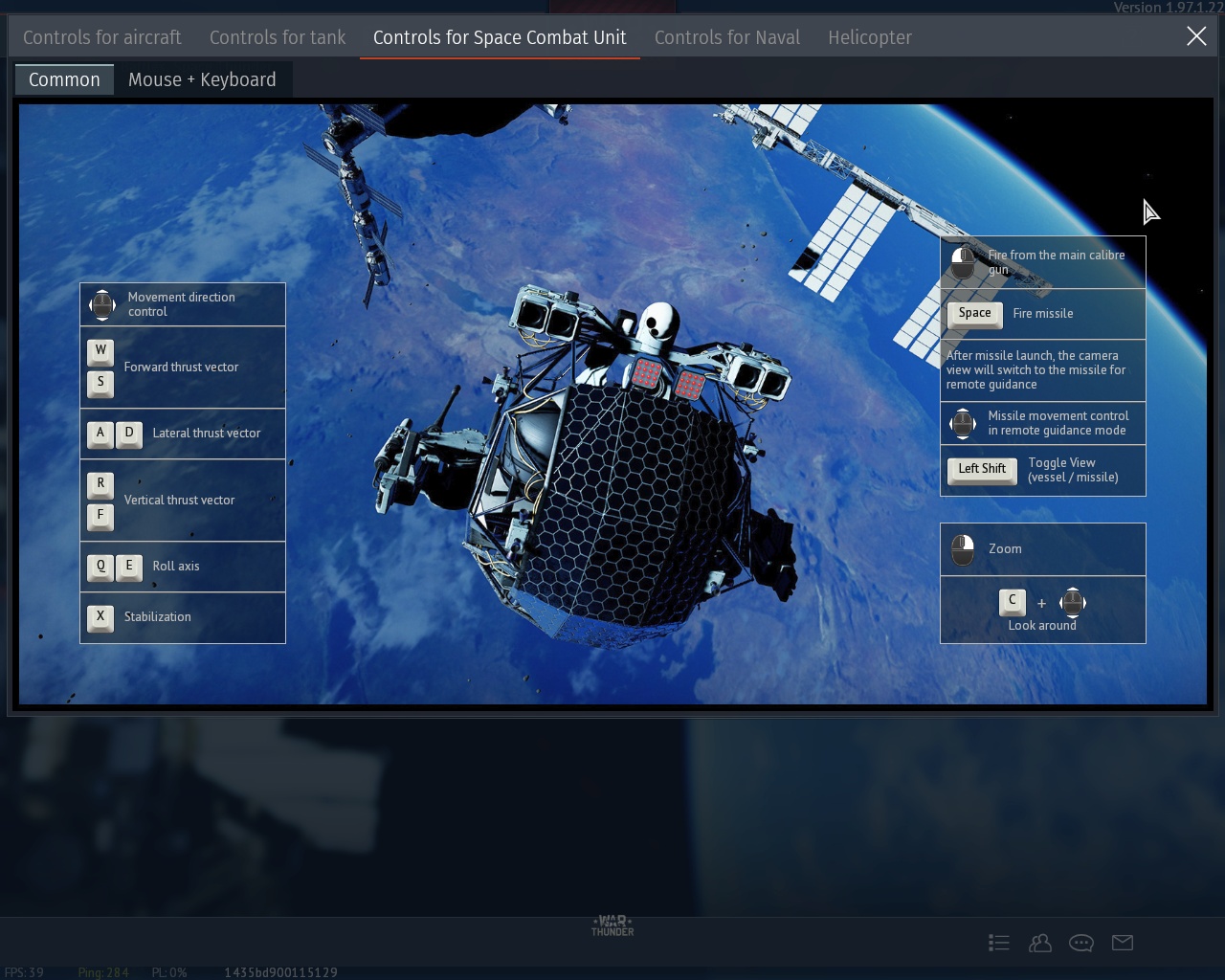The image size is (1225, 980).
Task: Click the C key icon for Look around
Action: pos(1013,602)
